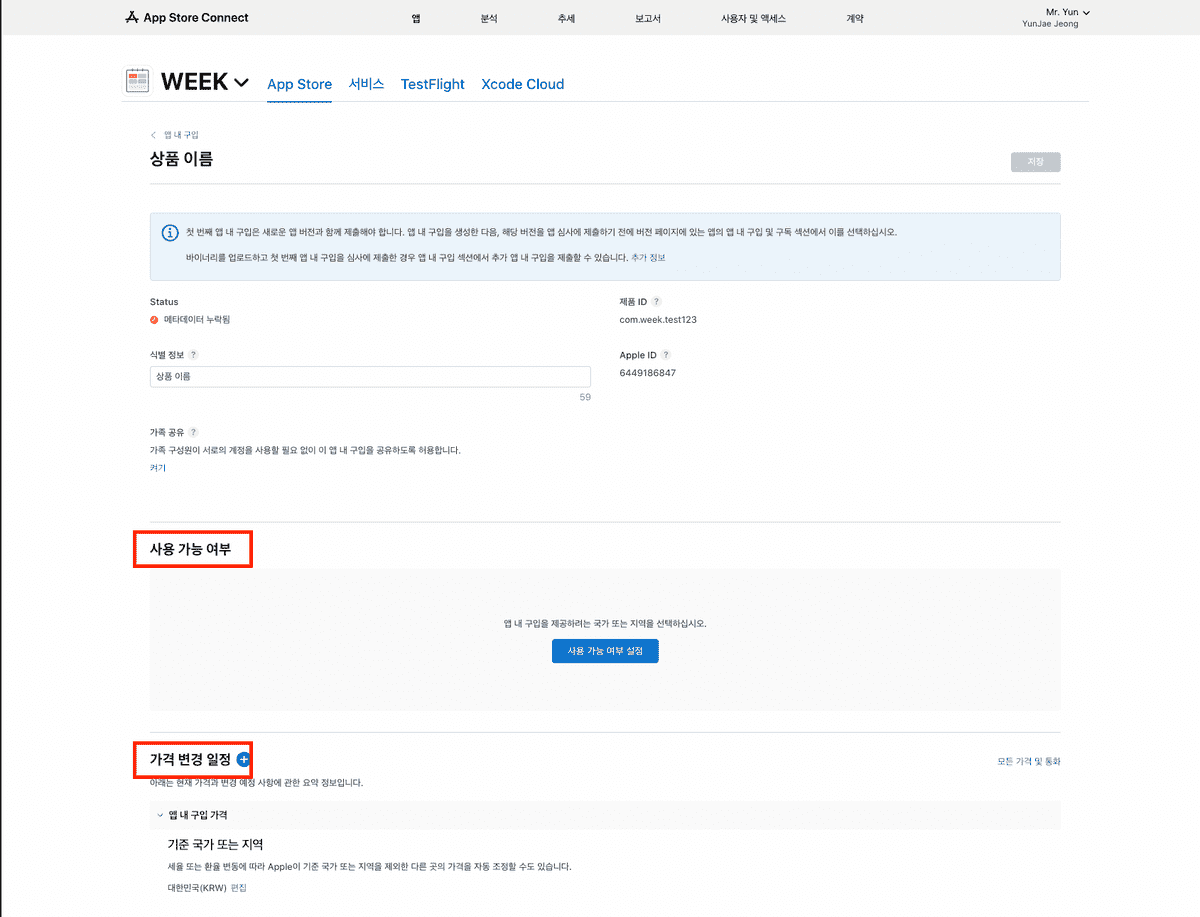Click the 저장 save button
1200x917 pixels.
coord(1035,162)
